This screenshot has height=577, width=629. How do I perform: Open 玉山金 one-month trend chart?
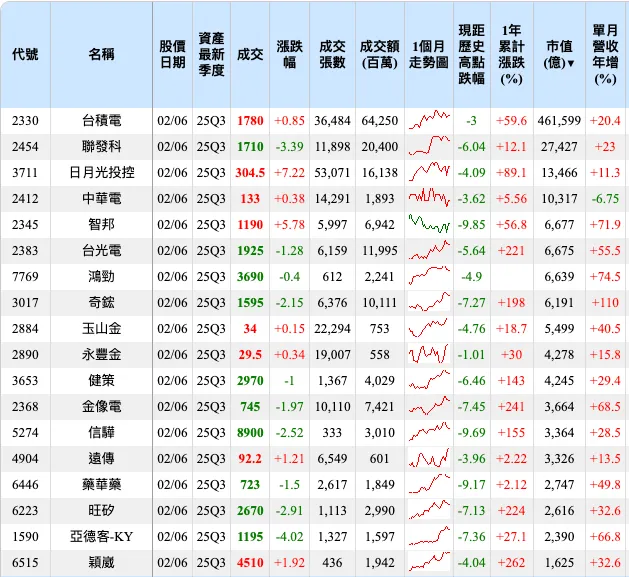pyautogui.click(x=429, y=328)
